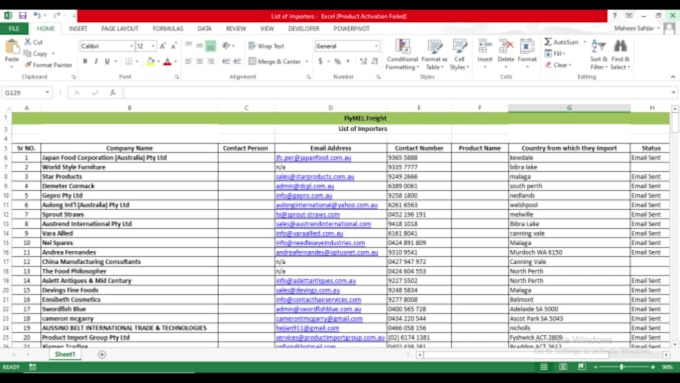Open the sales@starproducts.com.au email link

[315, 177]
